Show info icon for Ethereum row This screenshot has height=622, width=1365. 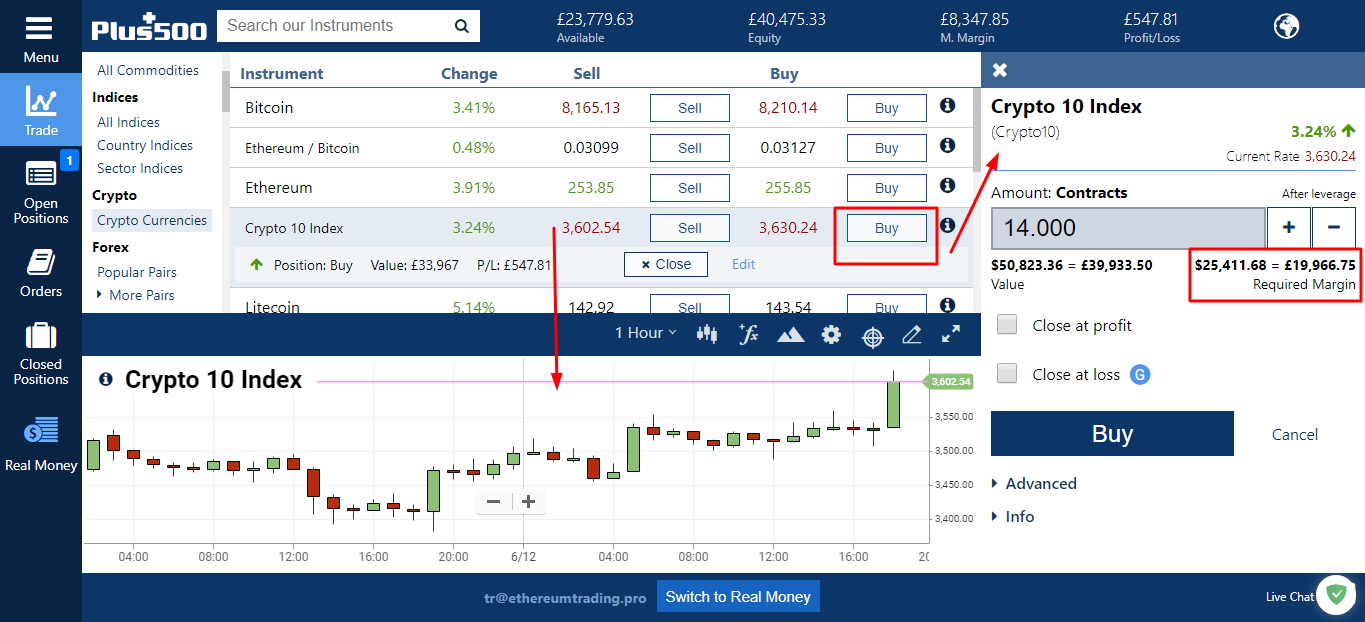[x=947, y=185]
